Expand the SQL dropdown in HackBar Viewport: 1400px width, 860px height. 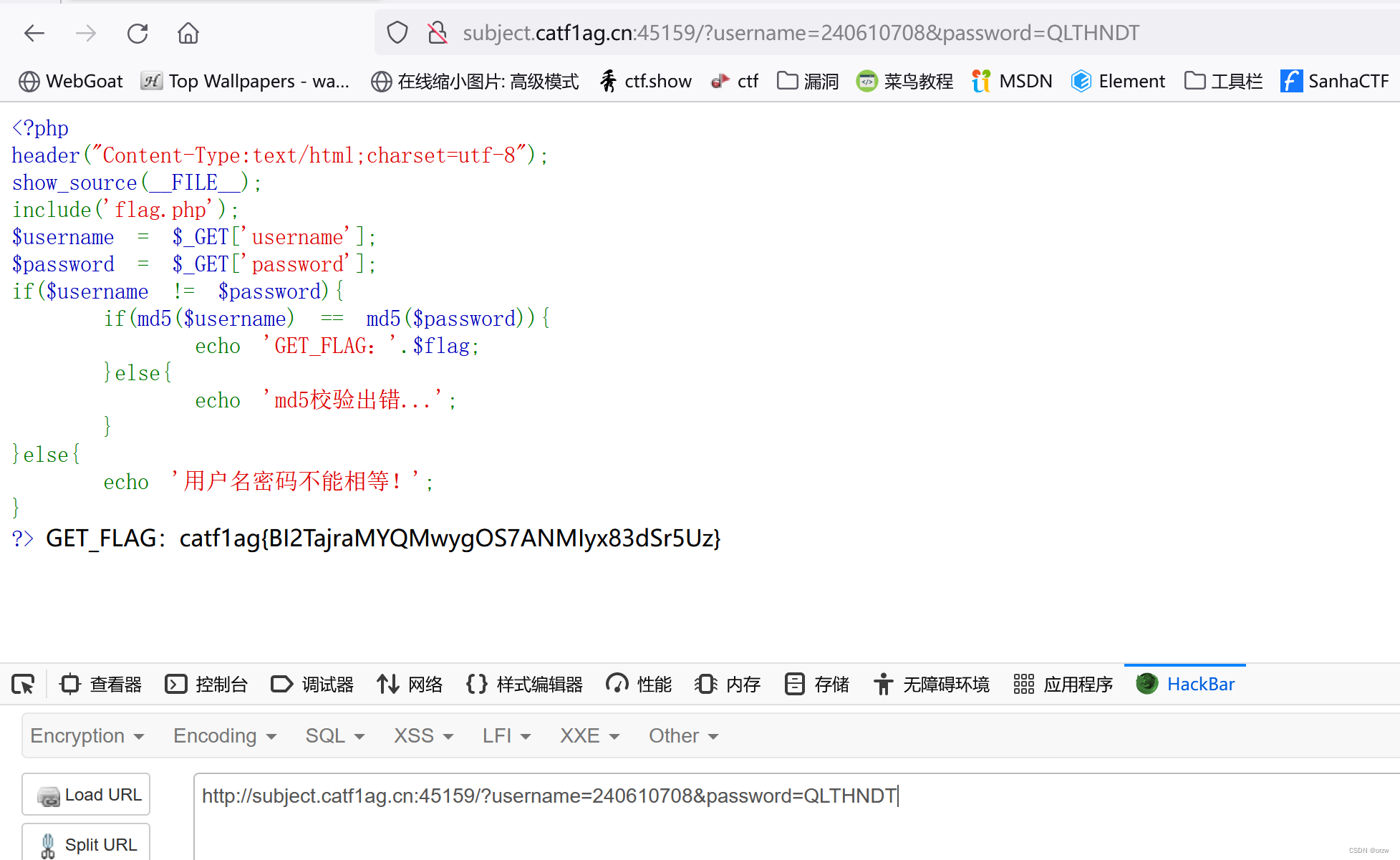click(335, 735)
